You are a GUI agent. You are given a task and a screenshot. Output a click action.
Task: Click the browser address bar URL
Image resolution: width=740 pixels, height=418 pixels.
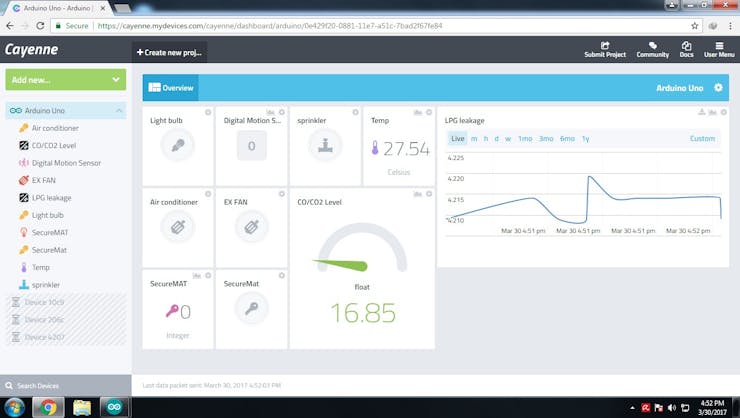pos(269,26)
